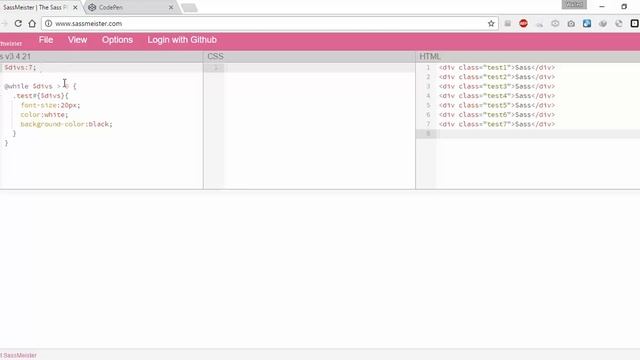Open a new browser tab
Viewport: 640px width, 360px height.
pos(189,8)
